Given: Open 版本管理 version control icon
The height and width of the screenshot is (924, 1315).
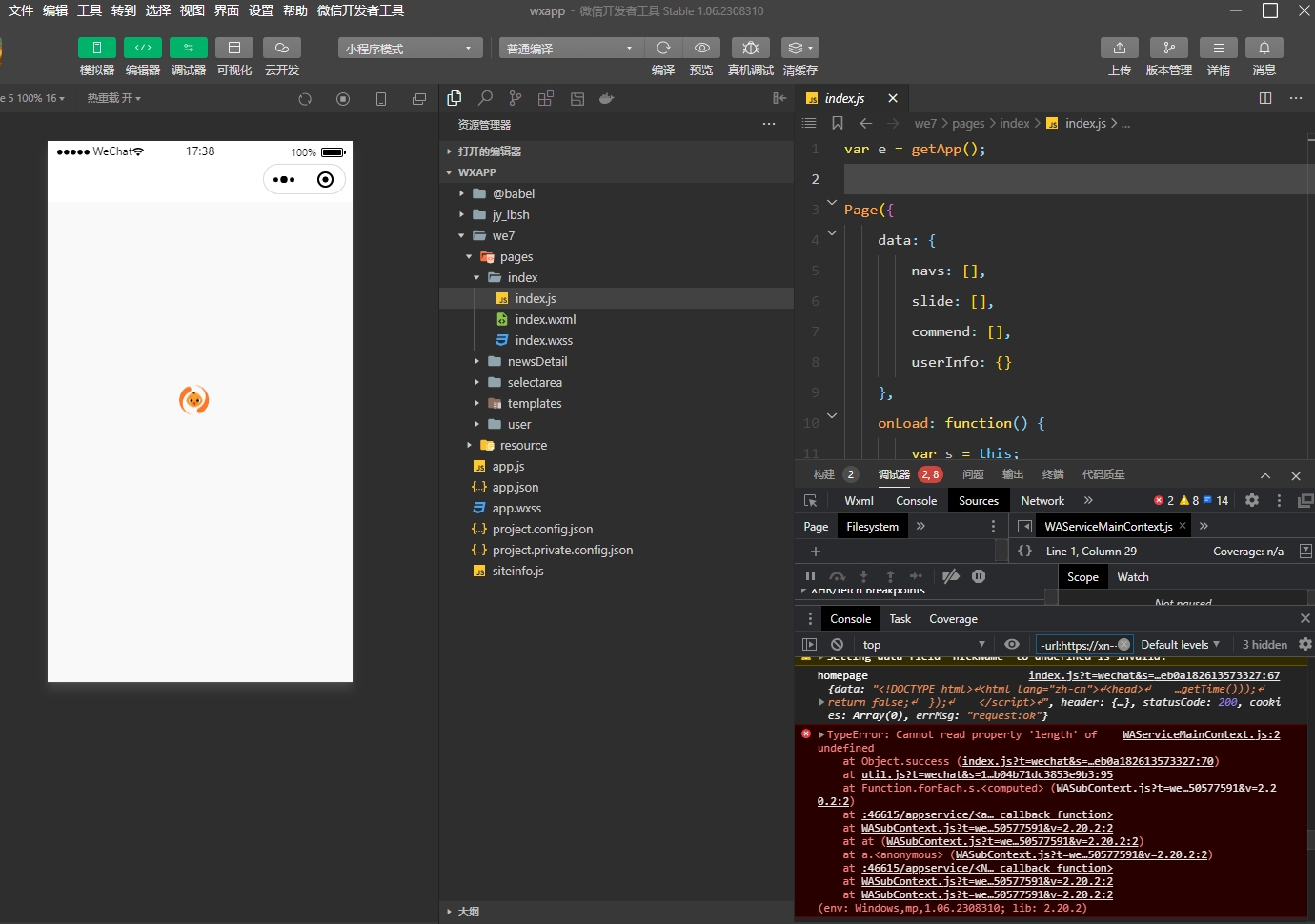Looking at the screenshot, I should [1168, 48].
